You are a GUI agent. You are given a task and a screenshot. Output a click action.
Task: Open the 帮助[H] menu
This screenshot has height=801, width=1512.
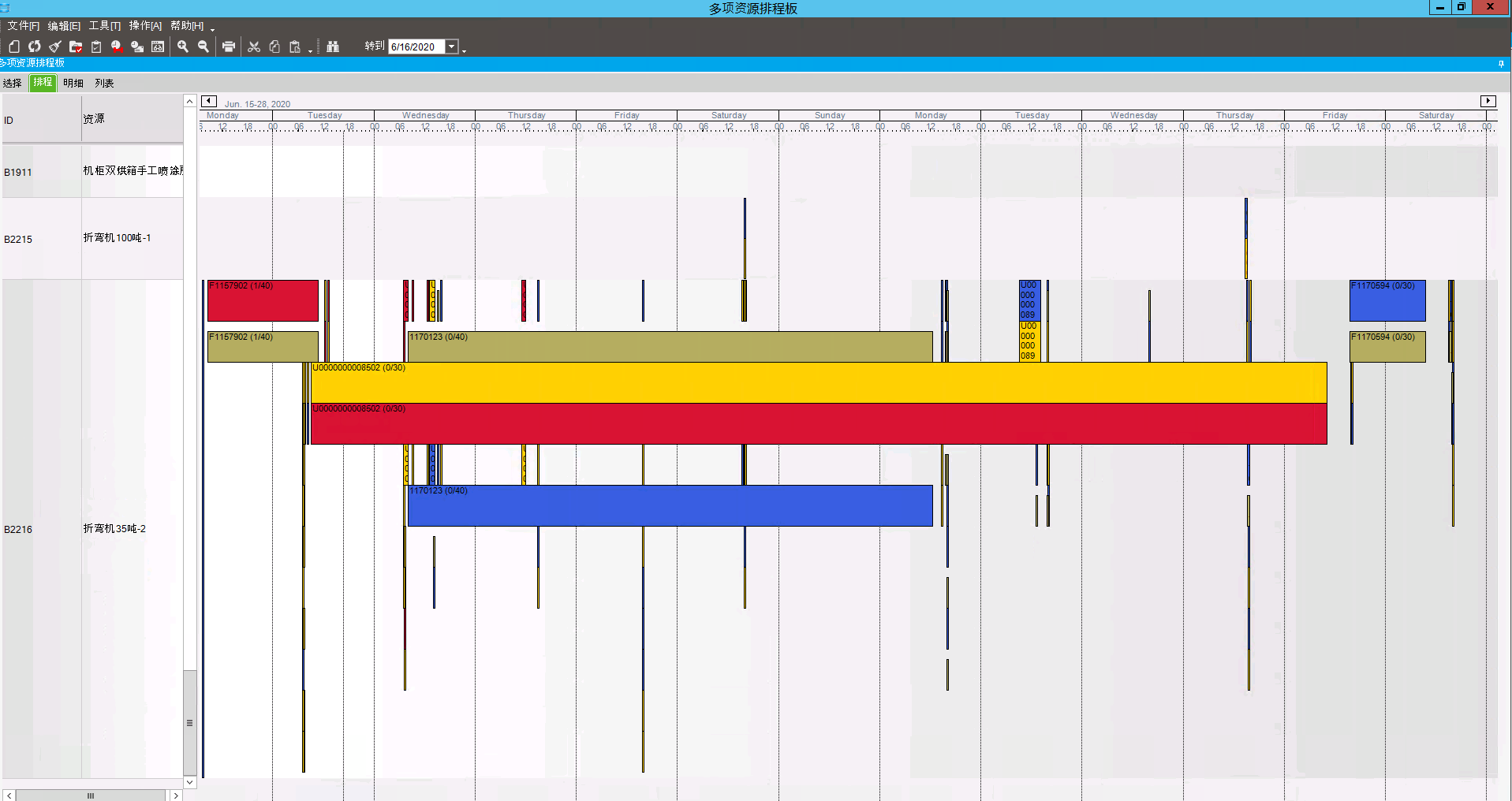tap(187, 26)
